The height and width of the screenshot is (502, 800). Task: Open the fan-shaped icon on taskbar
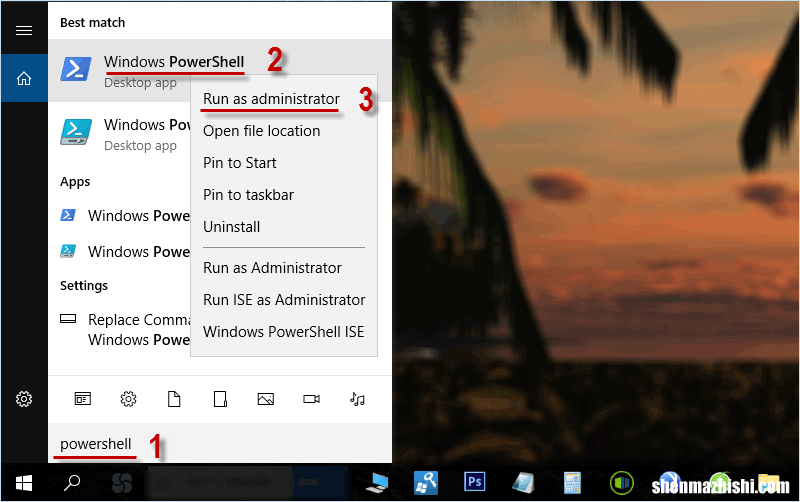121,483
